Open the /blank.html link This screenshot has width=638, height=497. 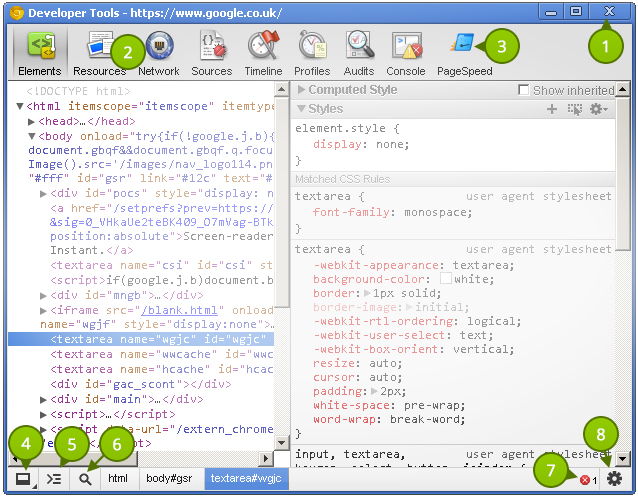[x=179, y=310]
